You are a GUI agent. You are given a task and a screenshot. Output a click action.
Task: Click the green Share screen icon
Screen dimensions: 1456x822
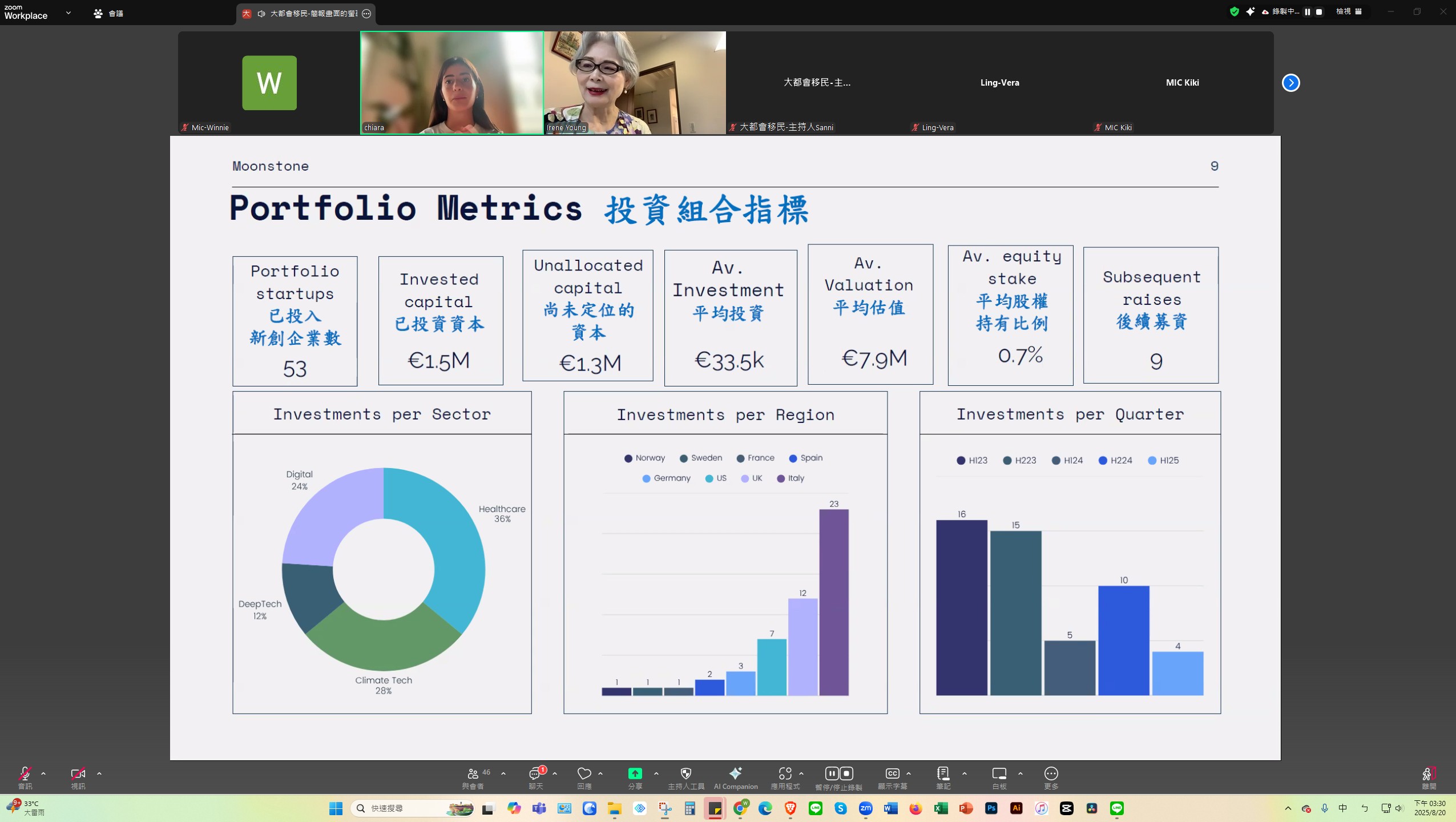pos(635,773)
